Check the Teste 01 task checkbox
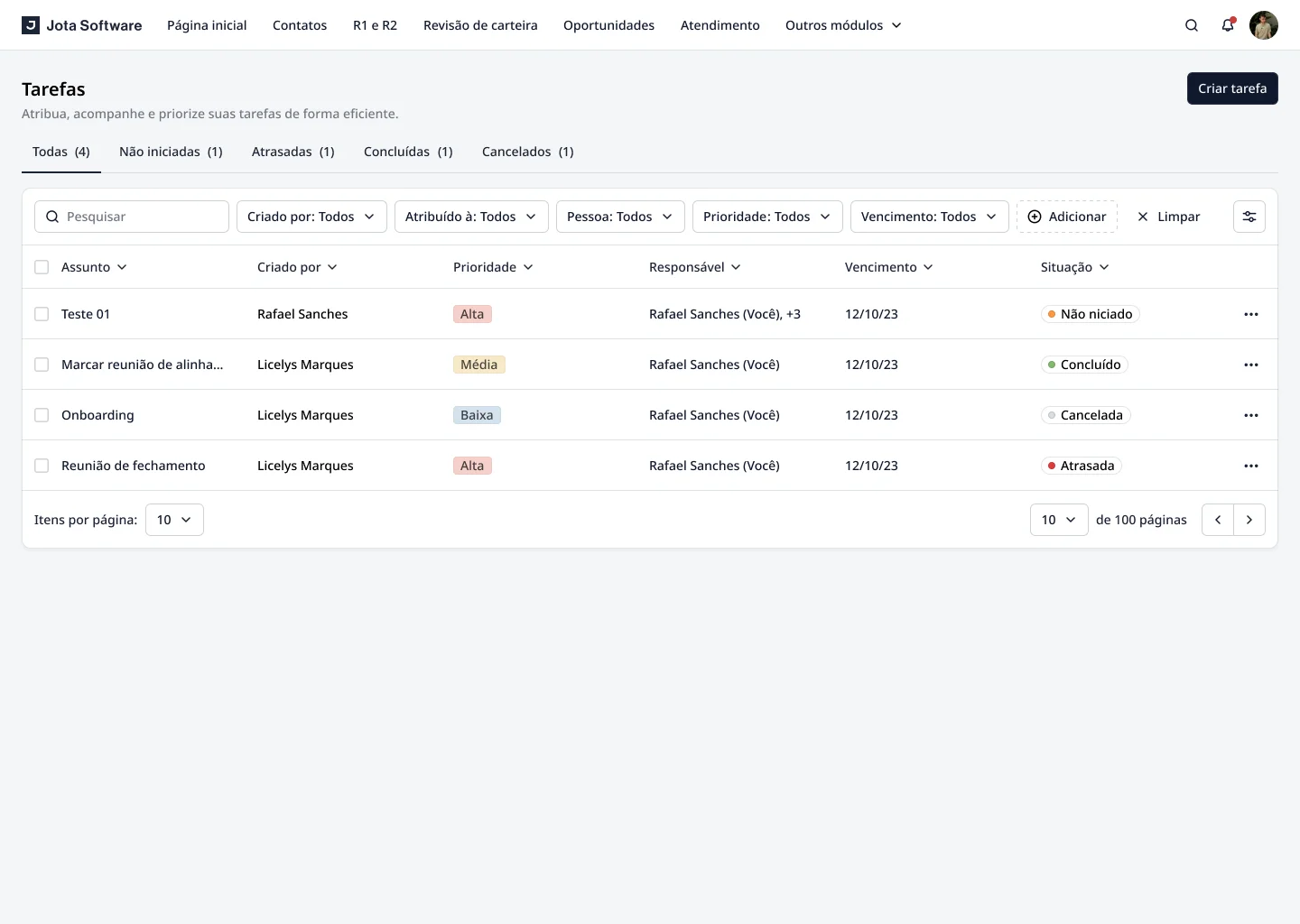1300x924 pixels. coord(42,314)
